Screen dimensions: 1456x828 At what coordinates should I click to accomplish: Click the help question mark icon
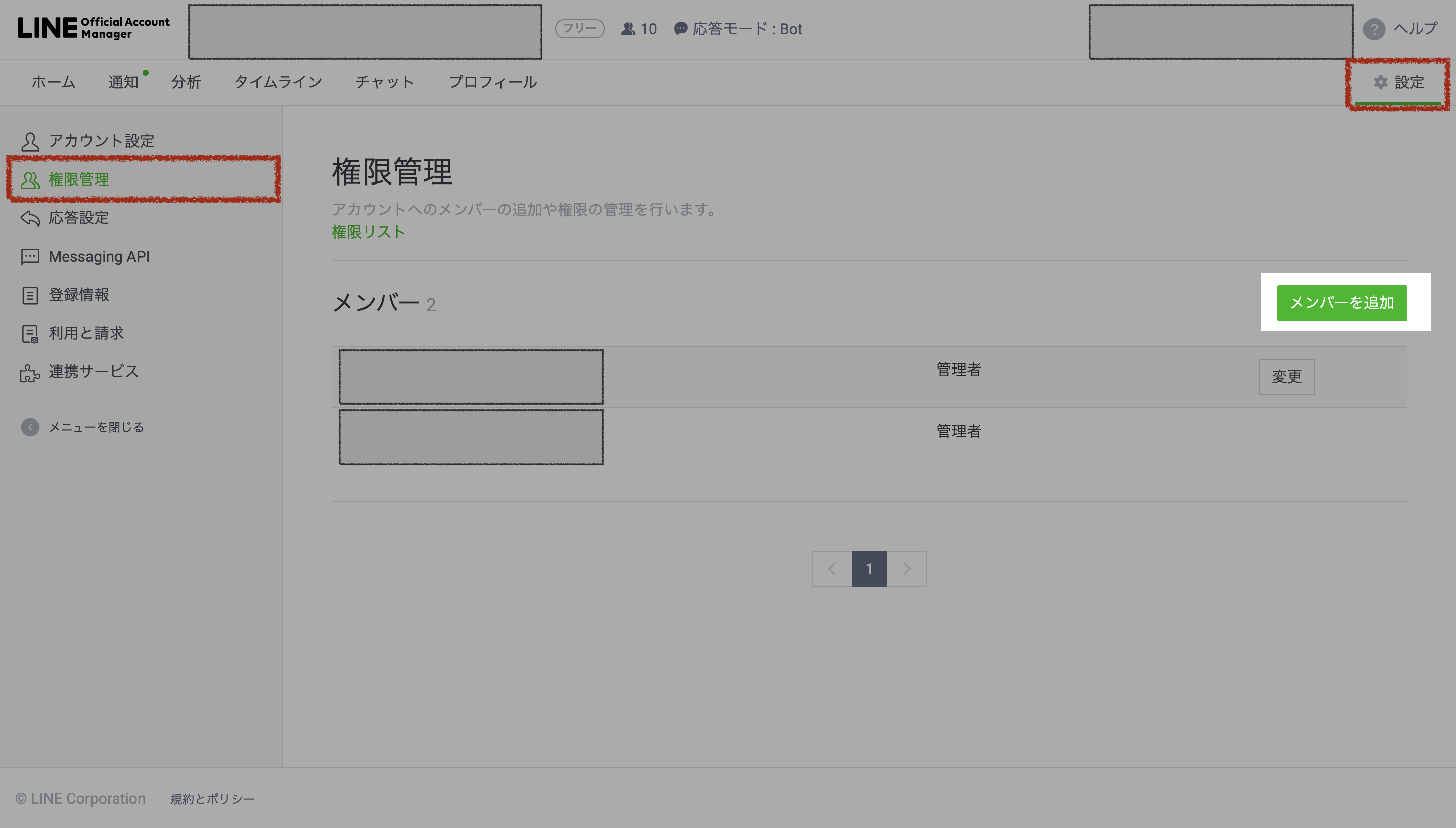point(1374,29)
